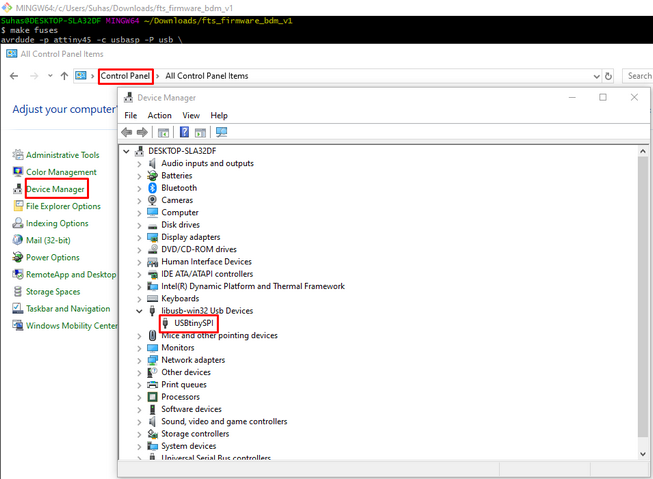653x479 pixels.
Task: Open File Explorer Options link
Action: coord(63,206)
